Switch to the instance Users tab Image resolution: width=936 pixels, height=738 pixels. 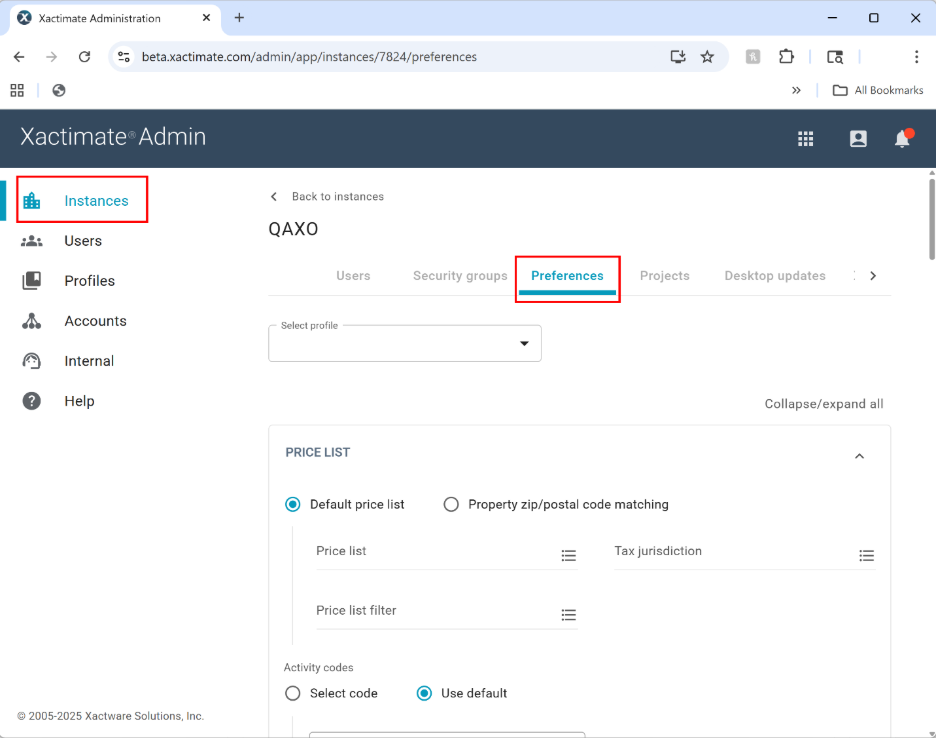click(x=353, y=276)
